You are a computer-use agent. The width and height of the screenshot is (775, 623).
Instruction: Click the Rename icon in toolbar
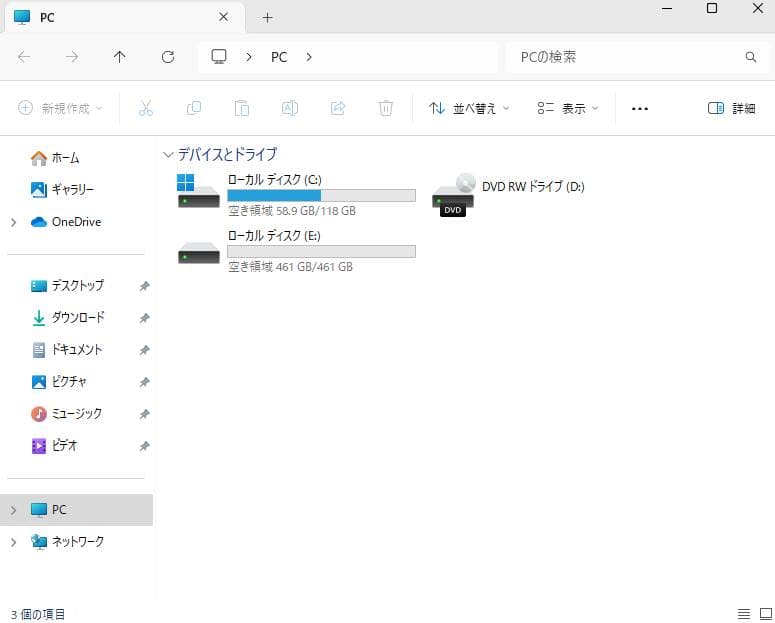point(290,108)
